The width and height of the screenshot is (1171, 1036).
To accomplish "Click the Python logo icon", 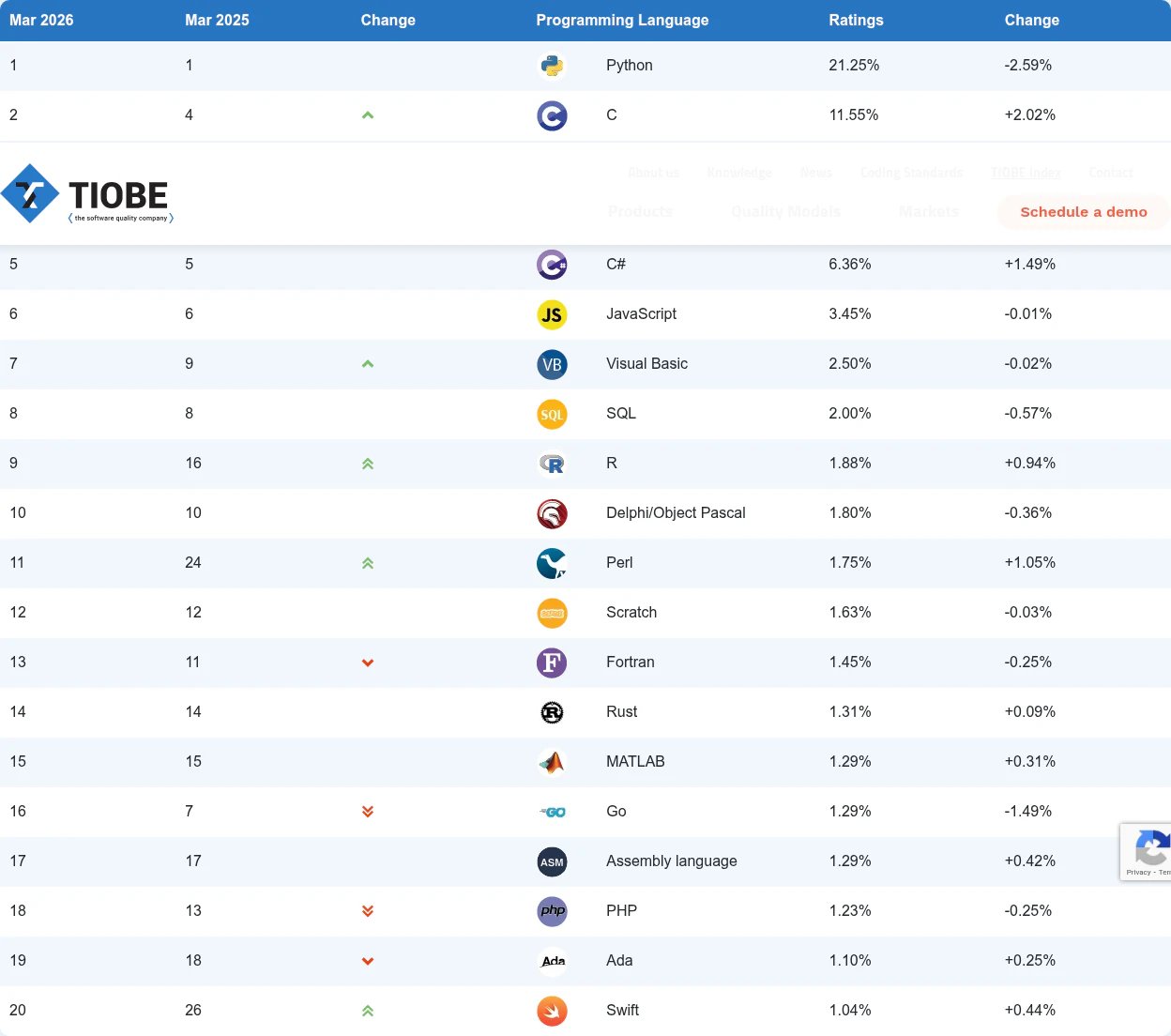I will click(x=552, y=66).
